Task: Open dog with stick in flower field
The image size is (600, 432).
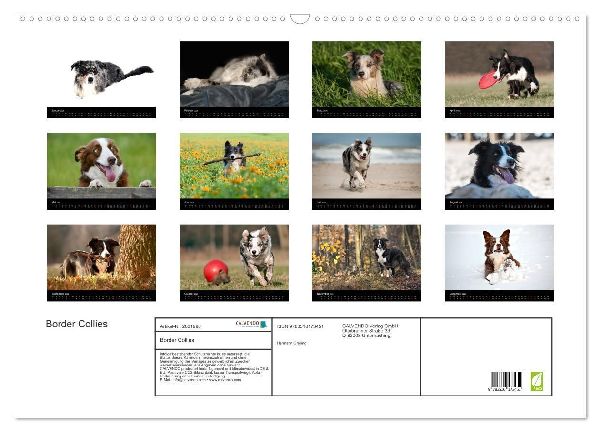Action: (234, 171)
